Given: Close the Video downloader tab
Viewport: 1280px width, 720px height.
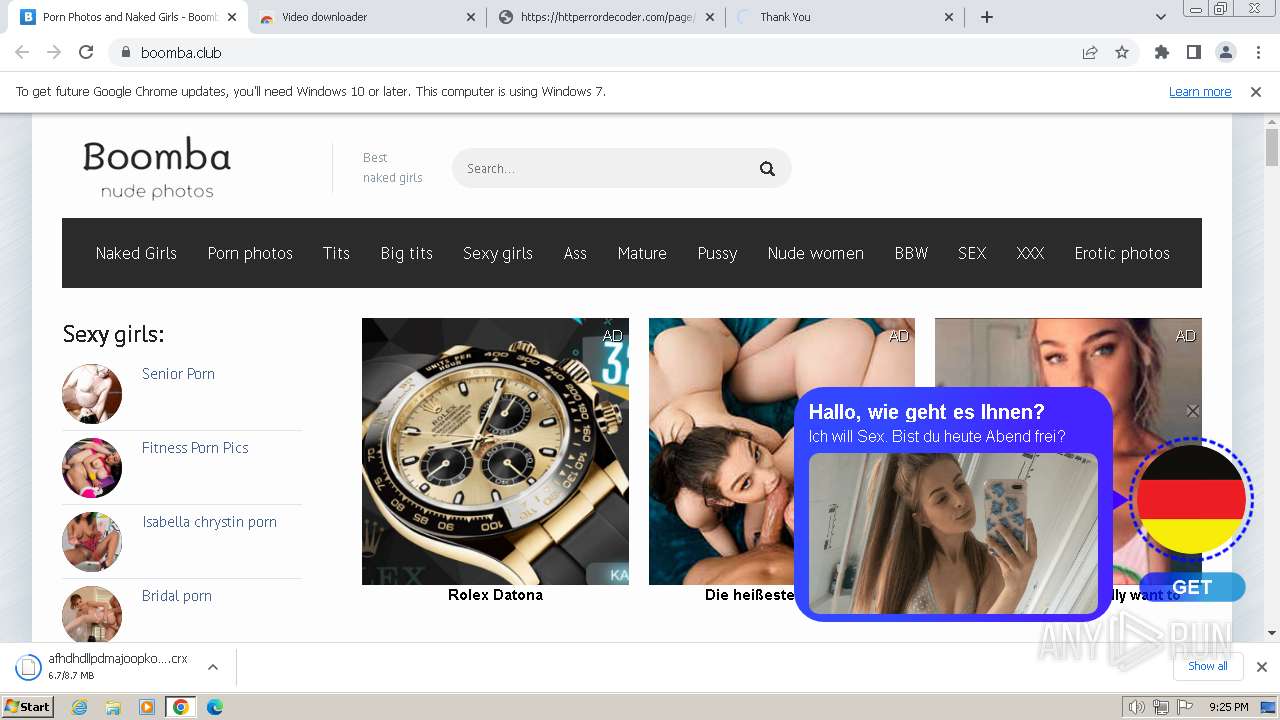Looking at the screenshot, I should pyautogui.click(x=472, y=17).
